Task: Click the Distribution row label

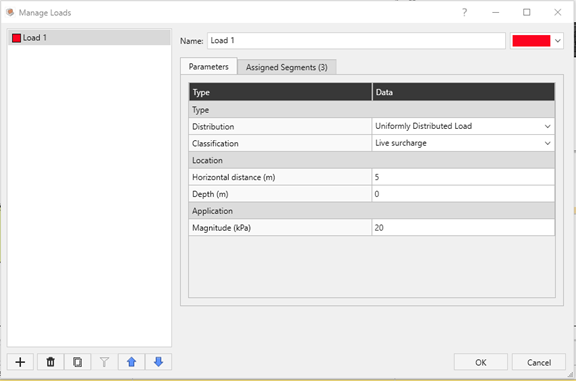Action: (213, 126)
